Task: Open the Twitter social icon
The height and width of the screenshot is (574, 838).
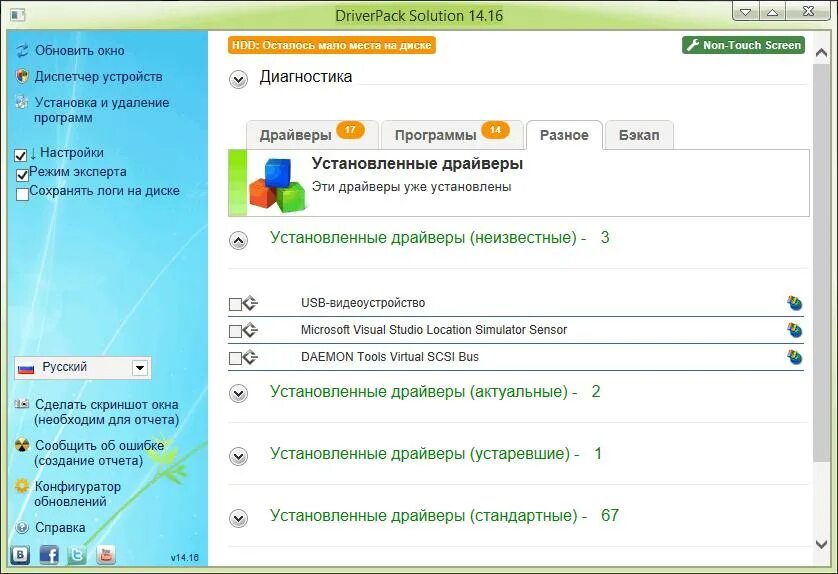Action: (77, 555)
